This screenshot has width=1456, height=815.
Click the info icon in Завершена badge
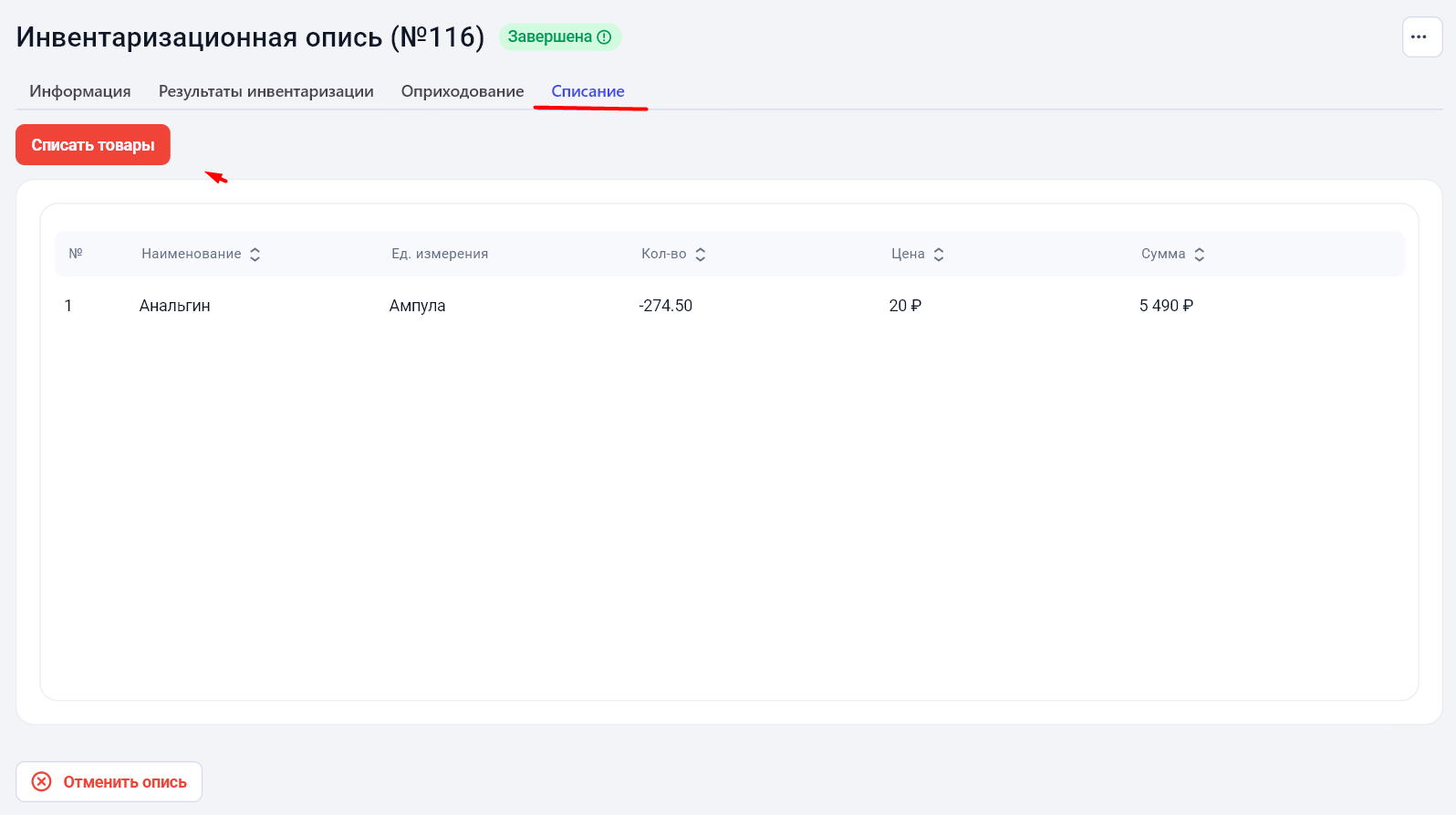click(604, 37)
